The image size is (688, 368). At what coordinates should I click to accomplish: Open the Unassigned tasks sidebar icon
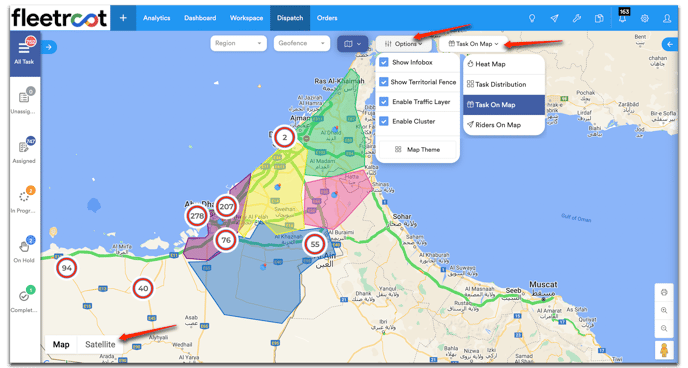tap(24, 101)
